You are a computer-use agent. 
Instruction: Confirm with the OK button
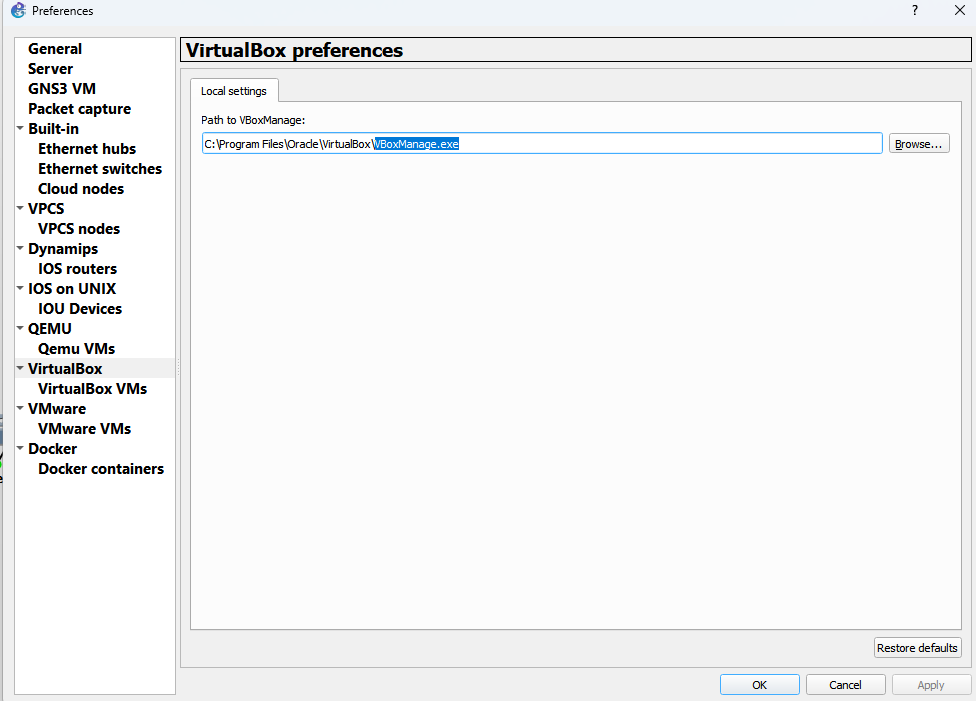759,684
